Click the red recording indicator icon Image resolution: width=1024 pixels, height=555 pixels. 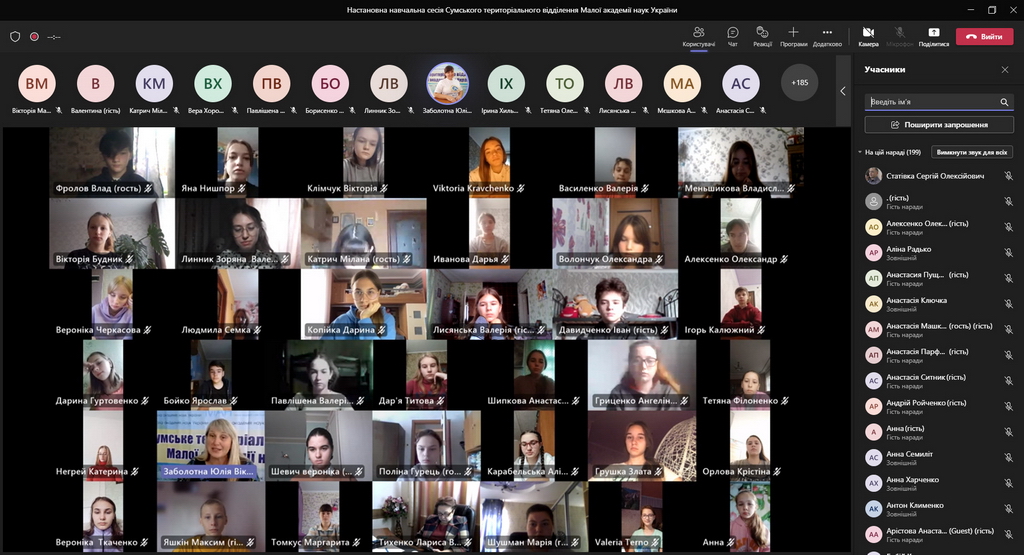click(34, 36)
